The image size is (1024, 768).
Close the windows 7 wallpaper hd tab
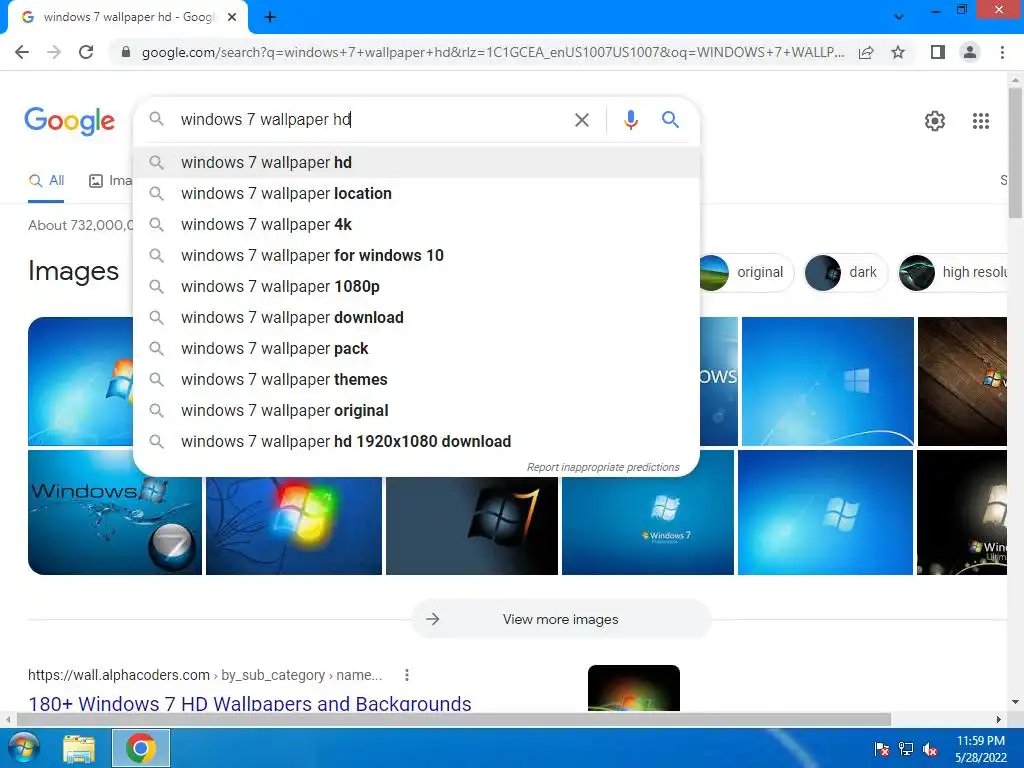232,18
